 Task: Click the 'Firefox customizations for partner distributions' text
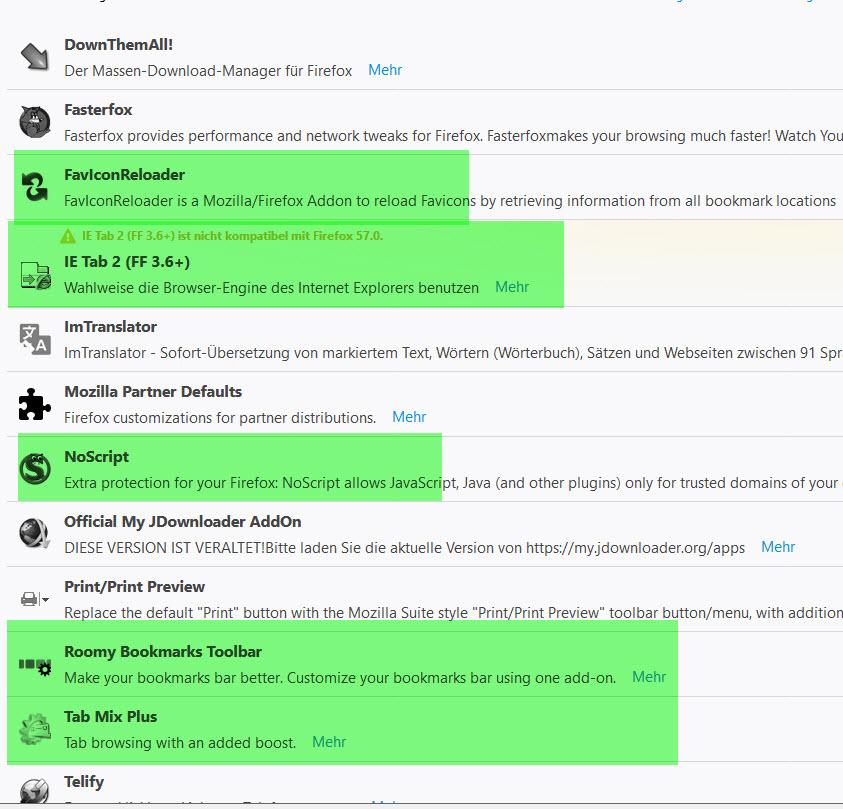pyautogui.click(x=220, y=418)
